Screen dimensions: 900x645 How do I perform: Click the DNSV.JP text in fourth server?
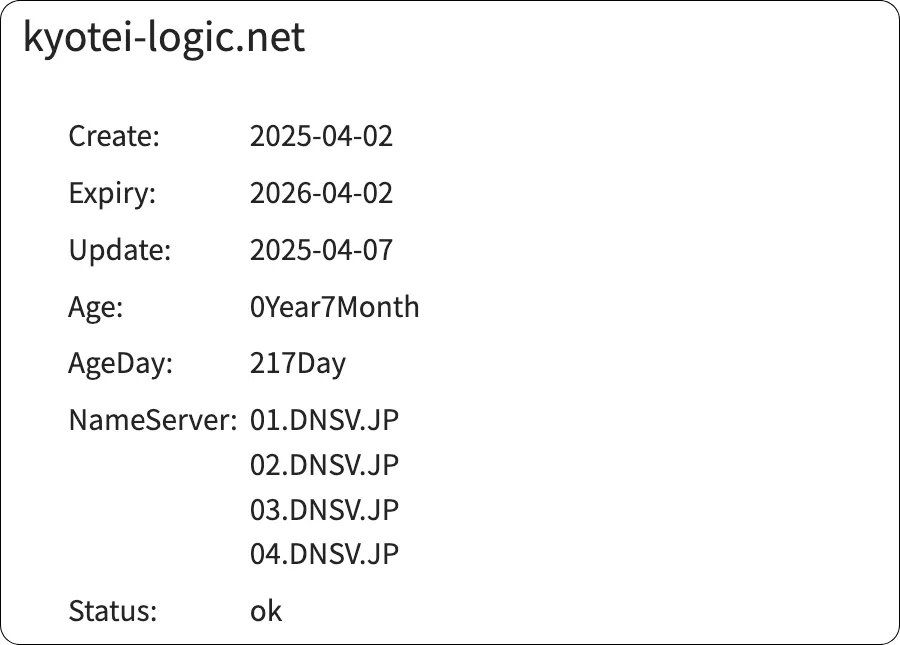(x=344, y=554)
